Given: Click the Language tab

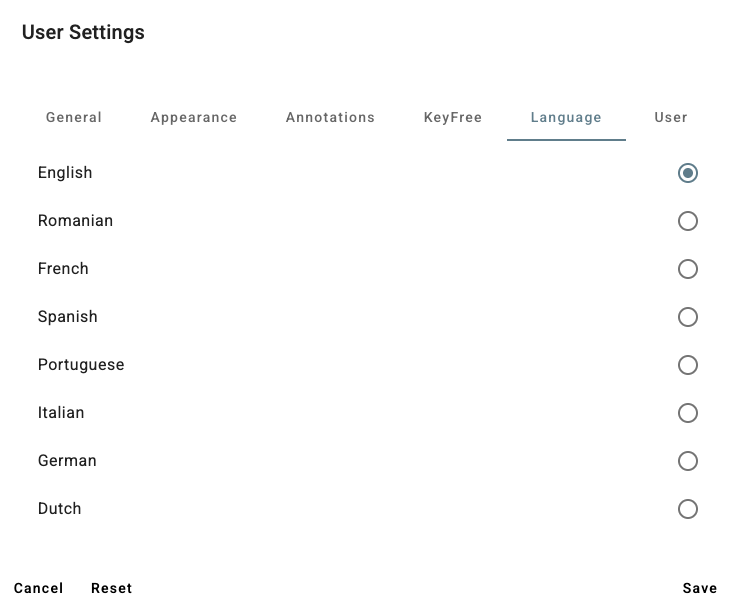Looking at the screenshot, I should 566,117.
